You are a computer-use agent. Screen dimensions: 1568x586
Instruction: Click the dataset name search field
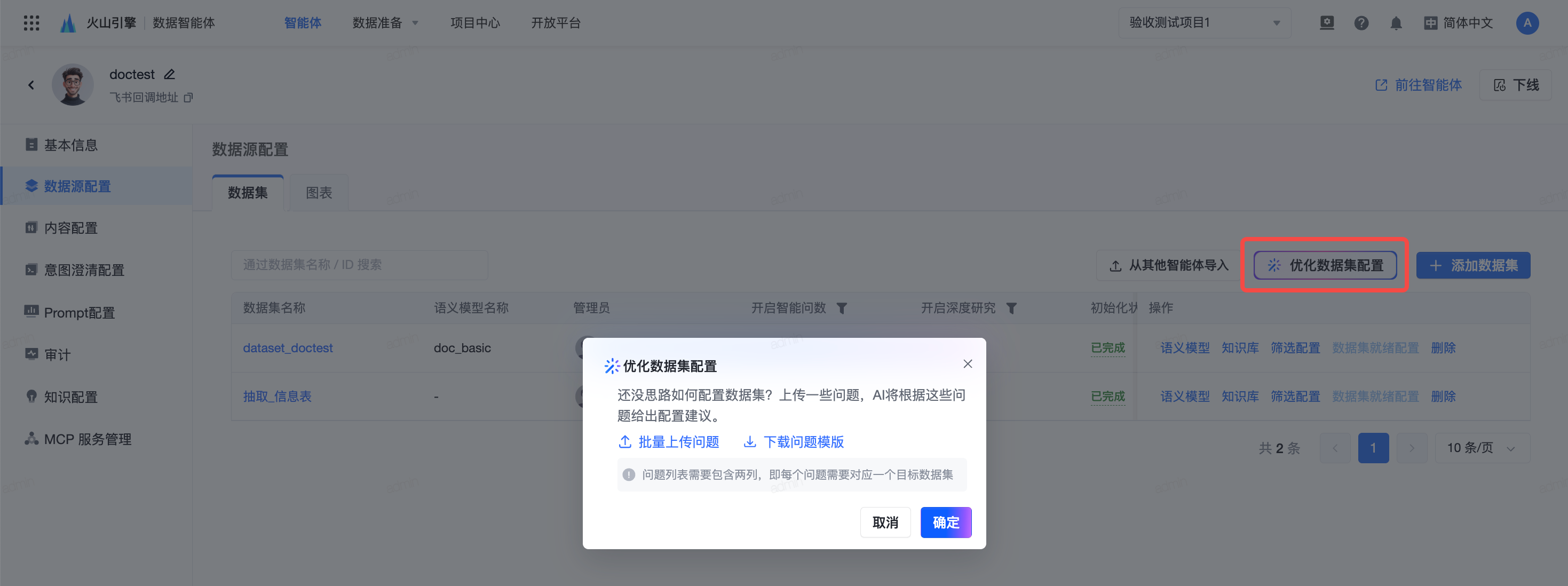coord(359,265)
